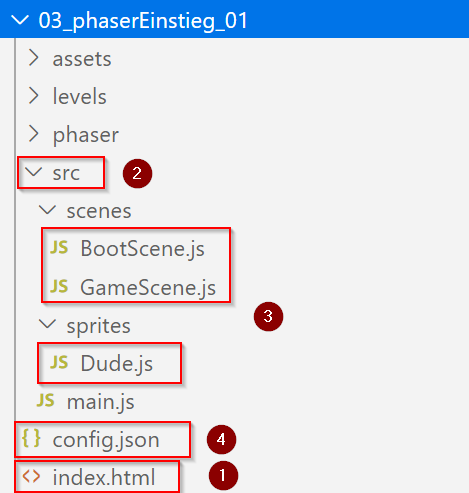The width and height of the screenshot is (469, 493).
Task: Expand the levels folder chevron
Action: pyautogui.click(x=34, y=96)
